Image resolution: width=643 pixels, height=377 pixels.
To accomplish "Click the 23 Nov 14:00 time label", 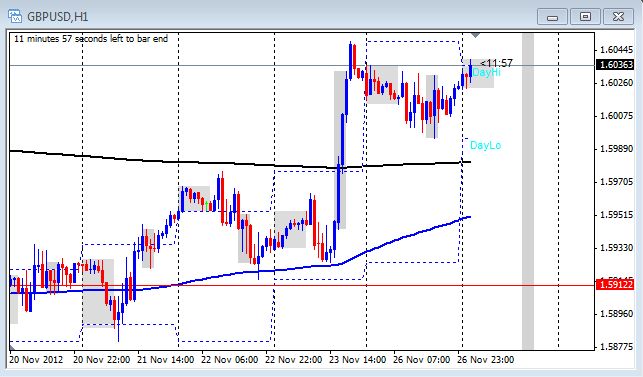I will click(x=358, y=360).
